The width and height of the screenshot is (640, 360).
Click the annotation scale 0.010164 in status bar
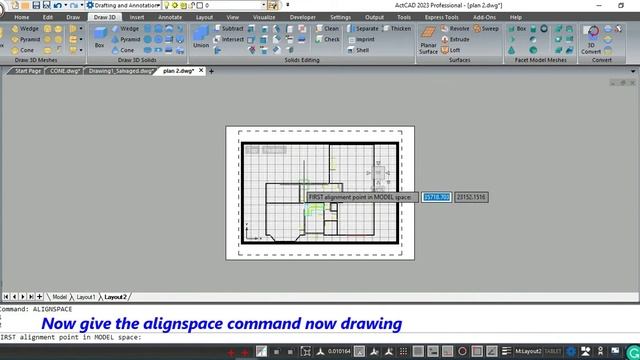pyautogui.click(x=338, y=351)
